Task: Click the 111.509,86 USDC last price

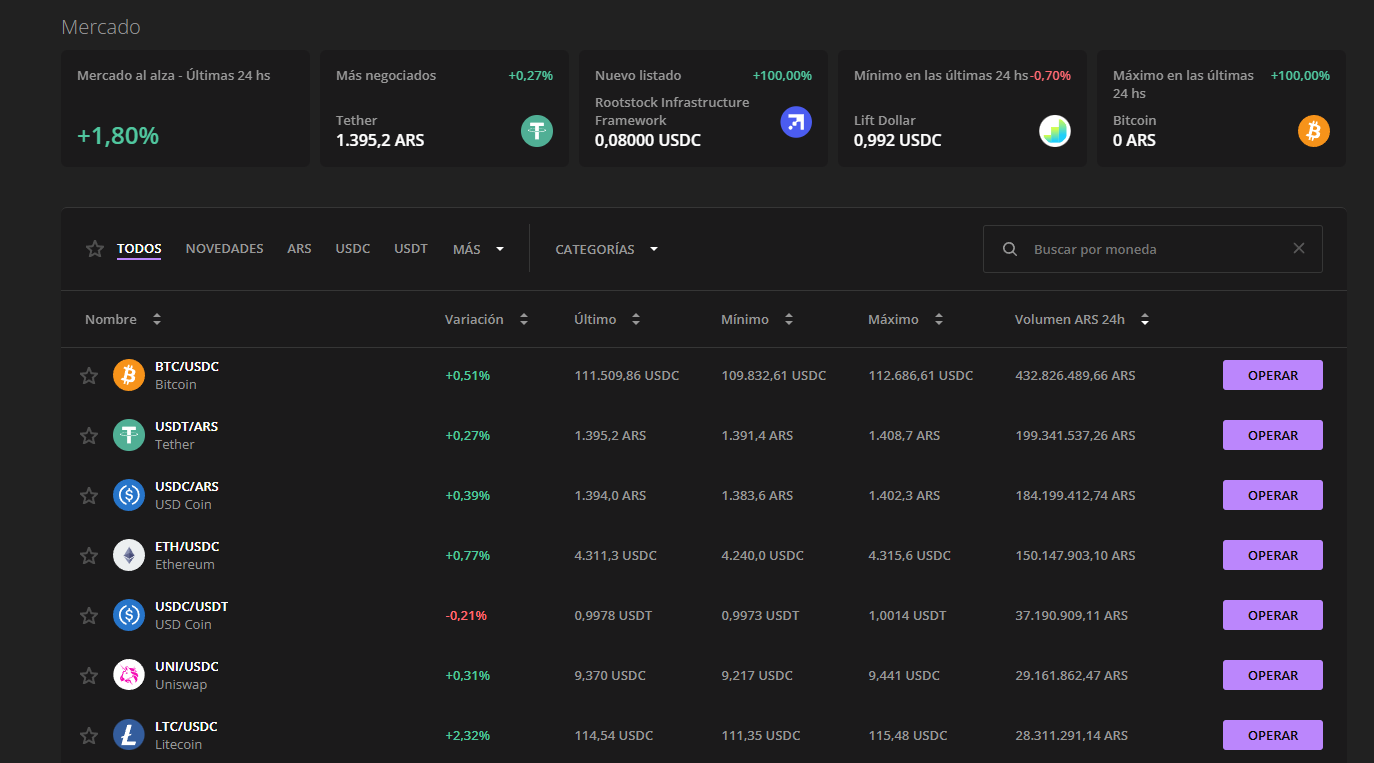Action: (x=627, y=375)
